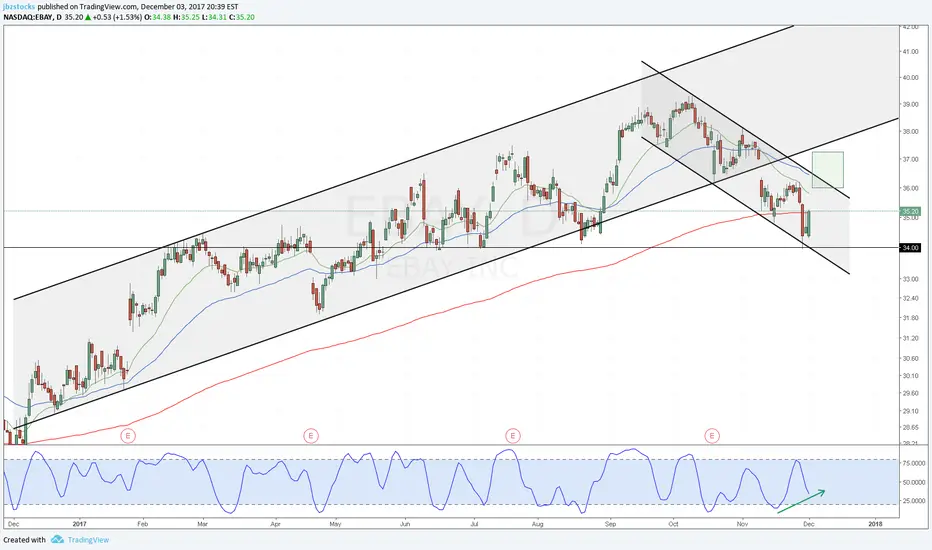Open the jbzstocks author profile link
This screenshot has width=932, height=550.
(x=19, y=7)
